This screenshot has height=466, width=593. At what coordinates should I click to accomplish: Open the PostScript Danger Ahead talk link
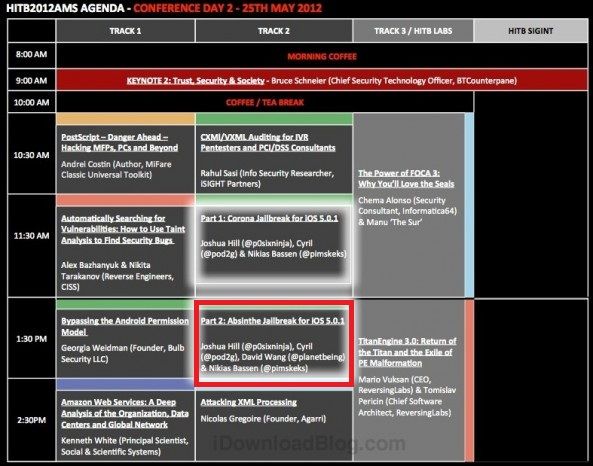point(120,142)
